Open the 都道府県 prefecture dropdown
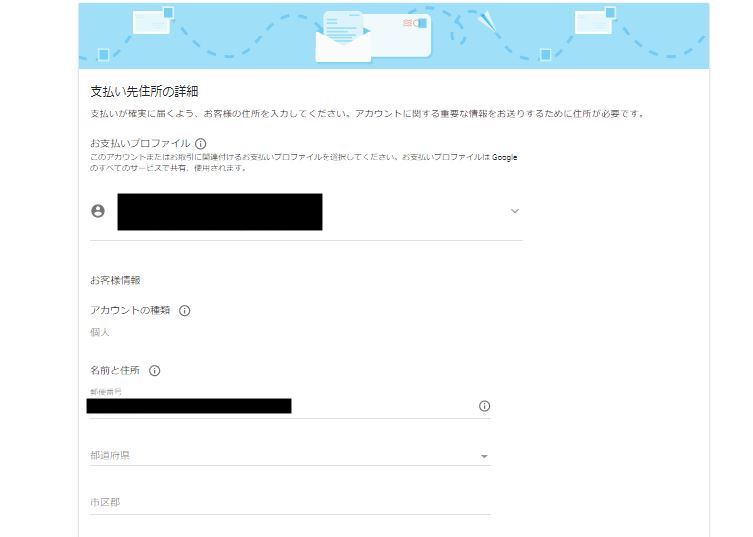The width and height of the screenshot is (753, 537). point(290,455)
